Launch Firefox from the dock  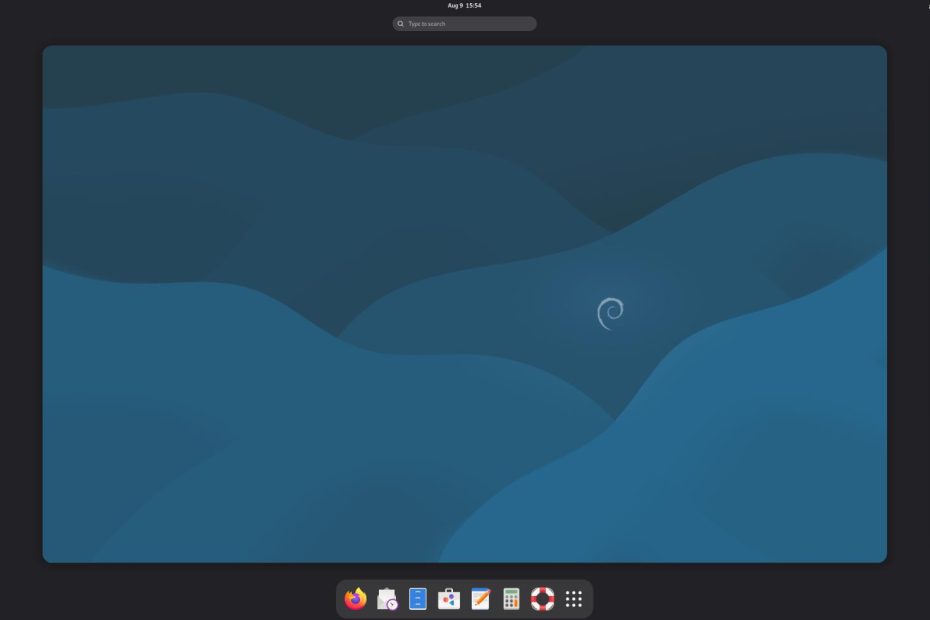[356, 599]
